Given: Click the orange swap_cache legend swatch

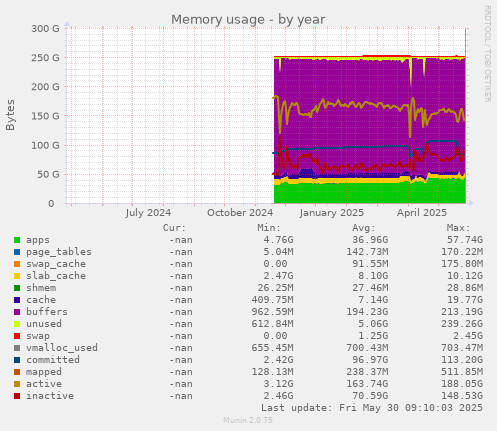Looking at the screenshot, I should tap(17, 264).
